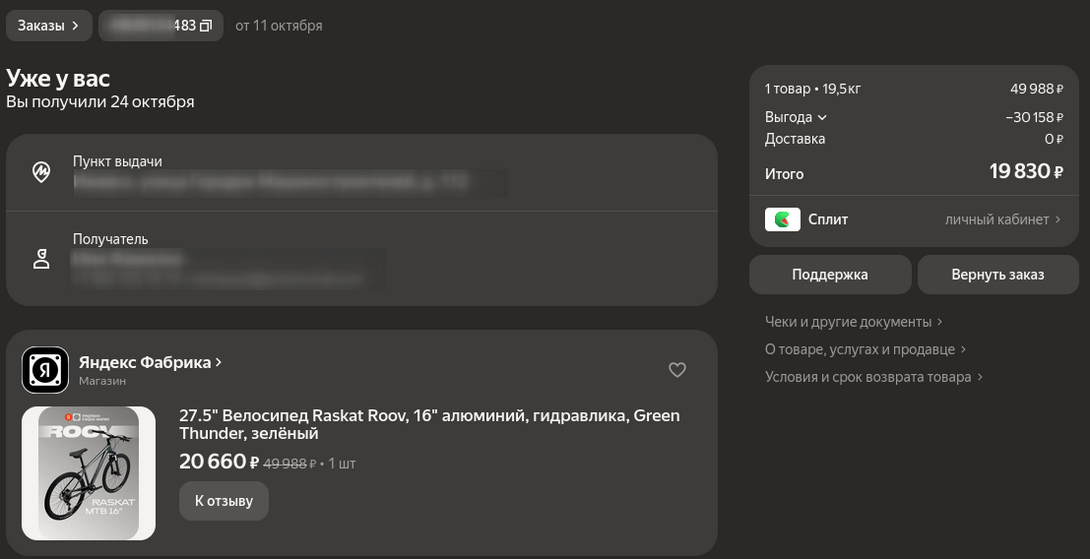Copy the order number ending in 483
Screen dimensions: 1090x559
pyautogui.click(x=205, y=26)
